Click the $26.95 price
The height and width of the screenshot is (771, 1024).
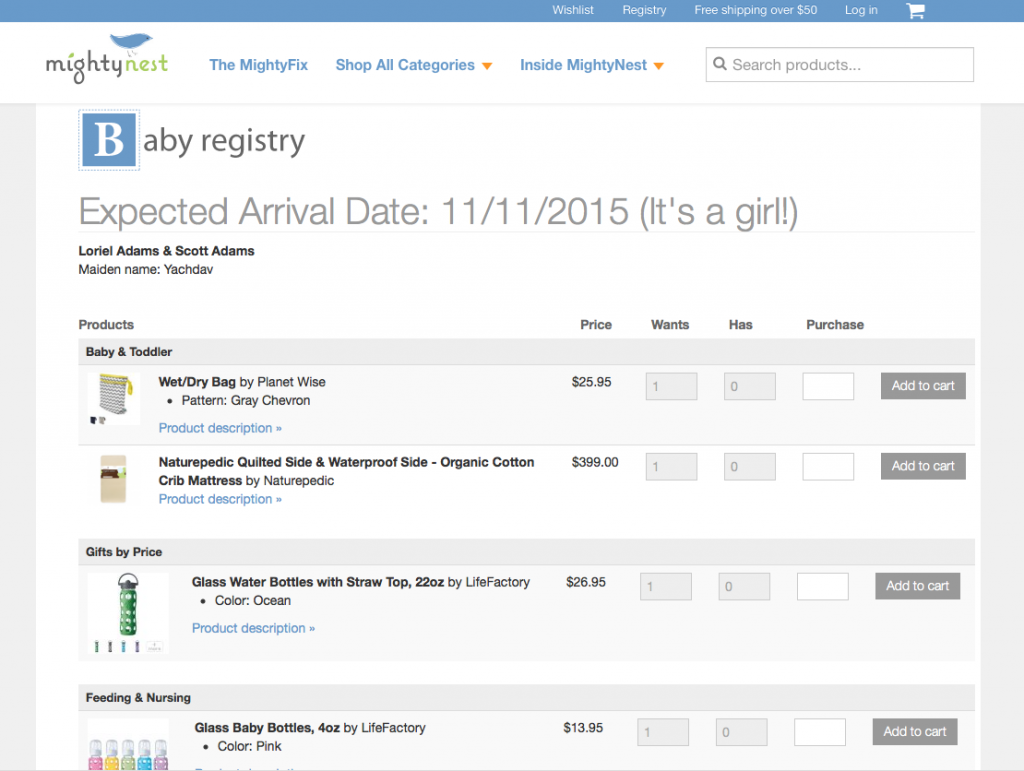[586, 582]
